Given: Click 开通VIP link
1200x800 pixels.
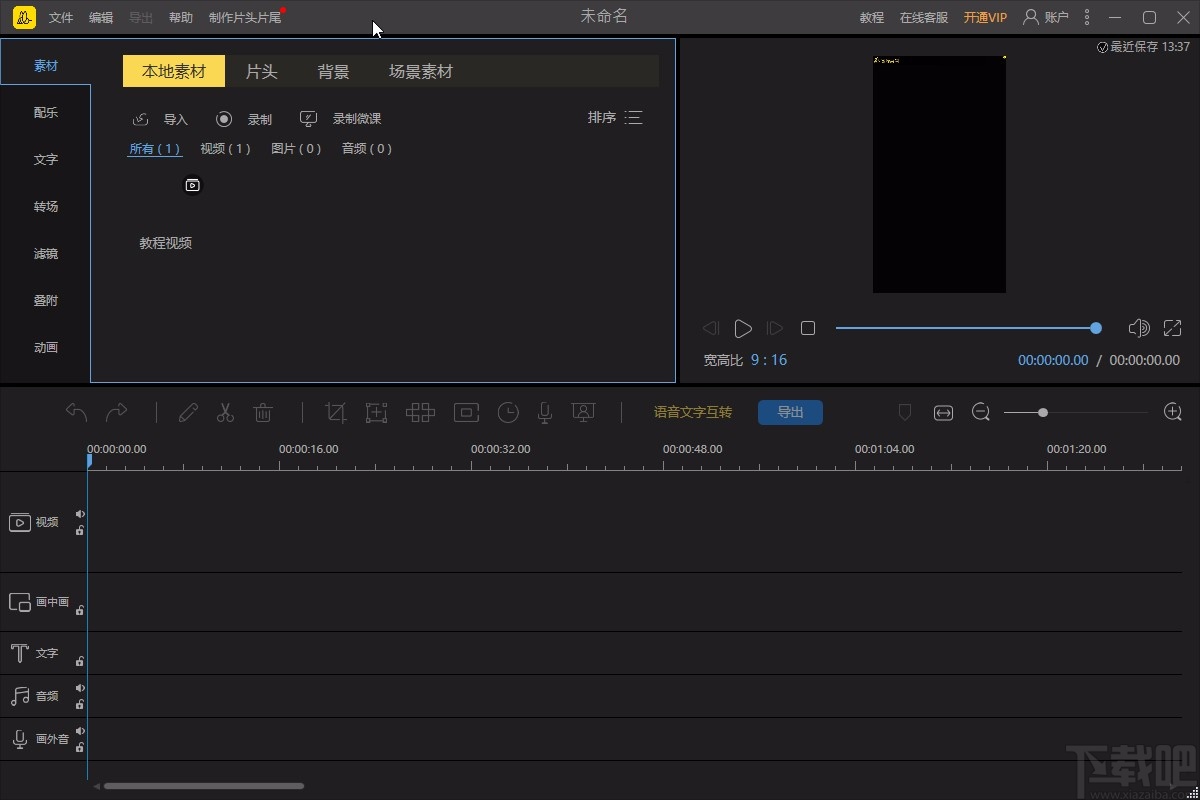Looking at the screenshot, I should click(985, 18).
